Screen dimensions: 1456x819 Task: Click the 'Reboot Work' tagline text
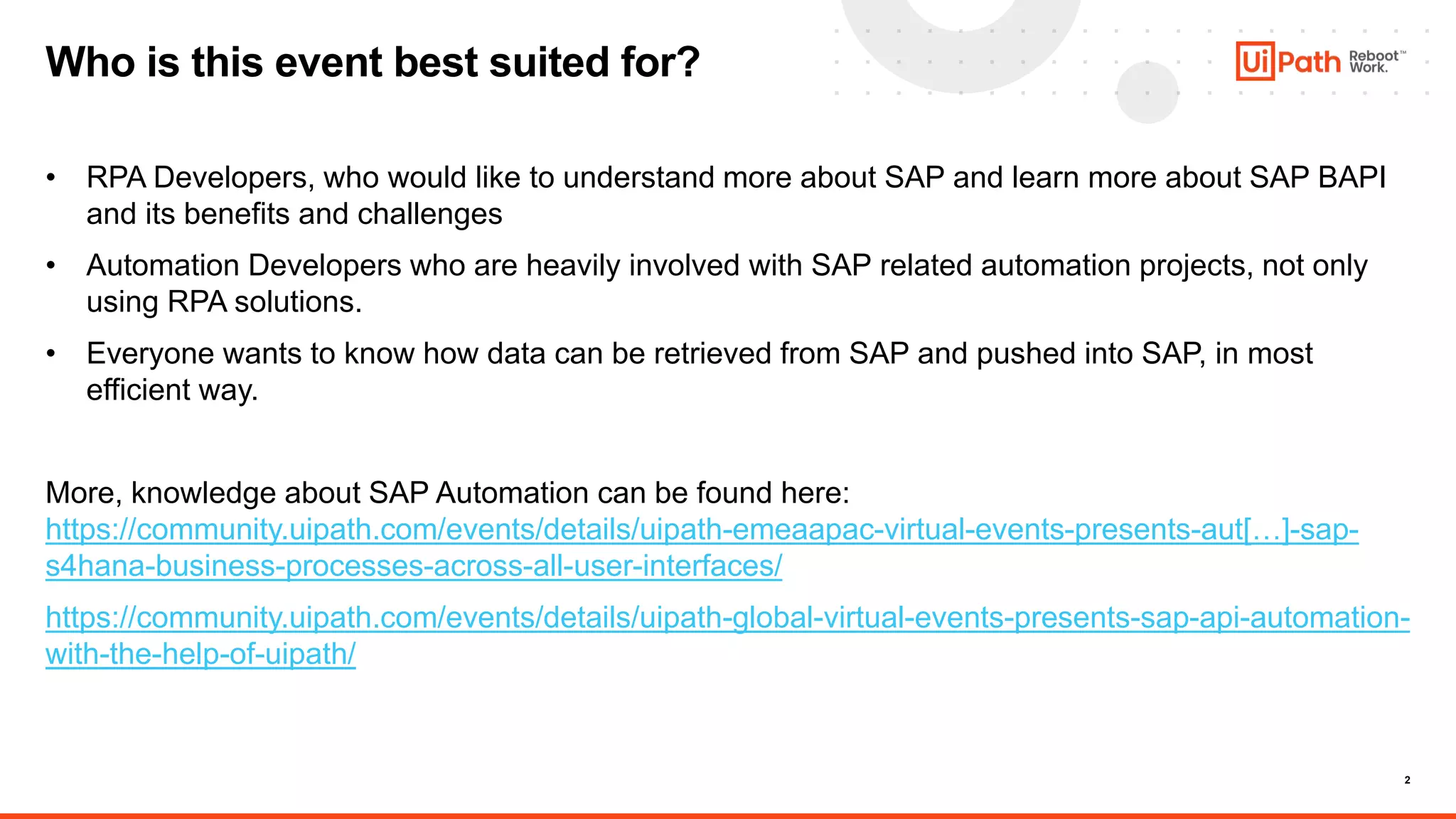pos(1375,62)
